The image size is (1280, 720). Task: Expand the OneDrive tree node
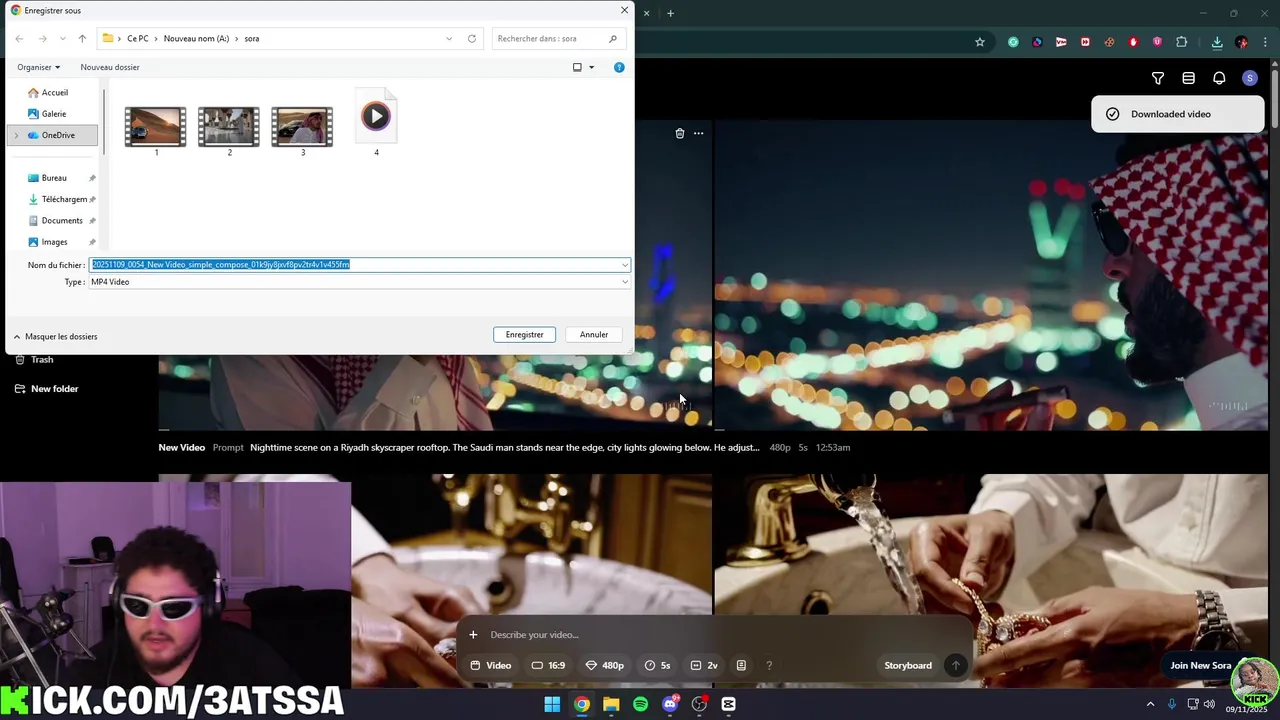(16, 135)
